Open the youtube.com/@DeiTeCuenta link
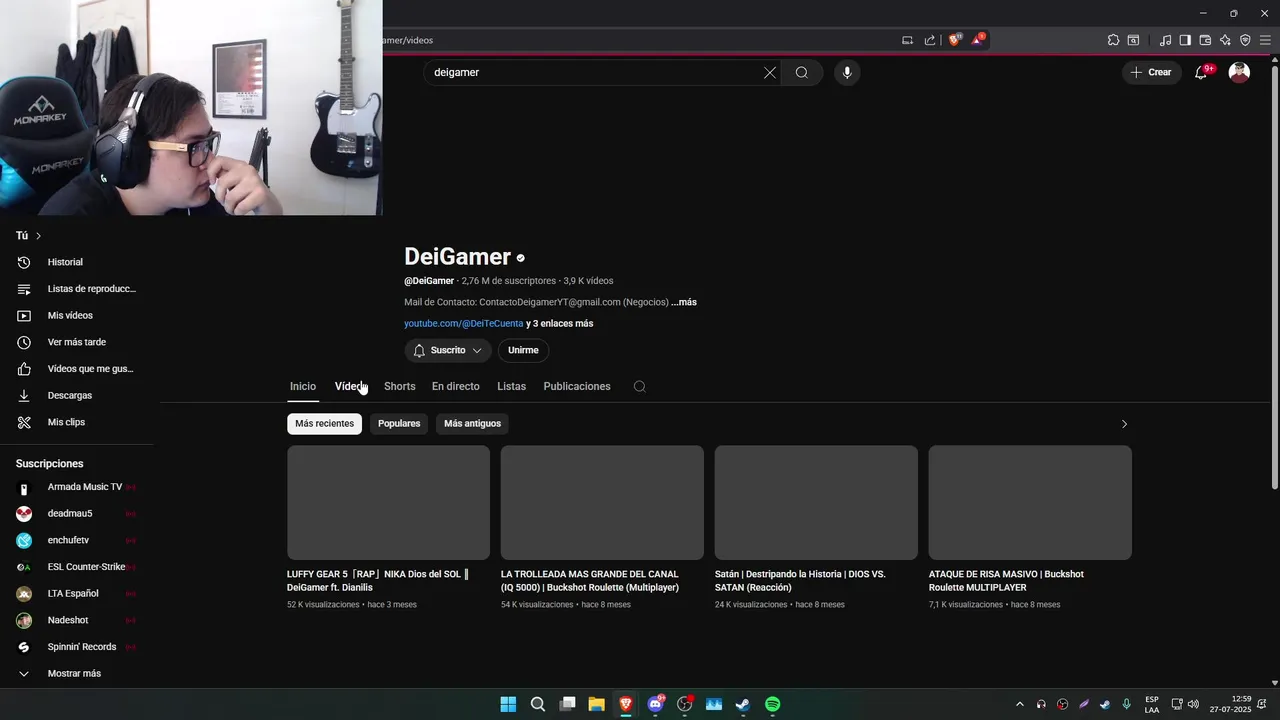Image resolution: width=1280 pixels, height=720 pixels. [464, 324]
